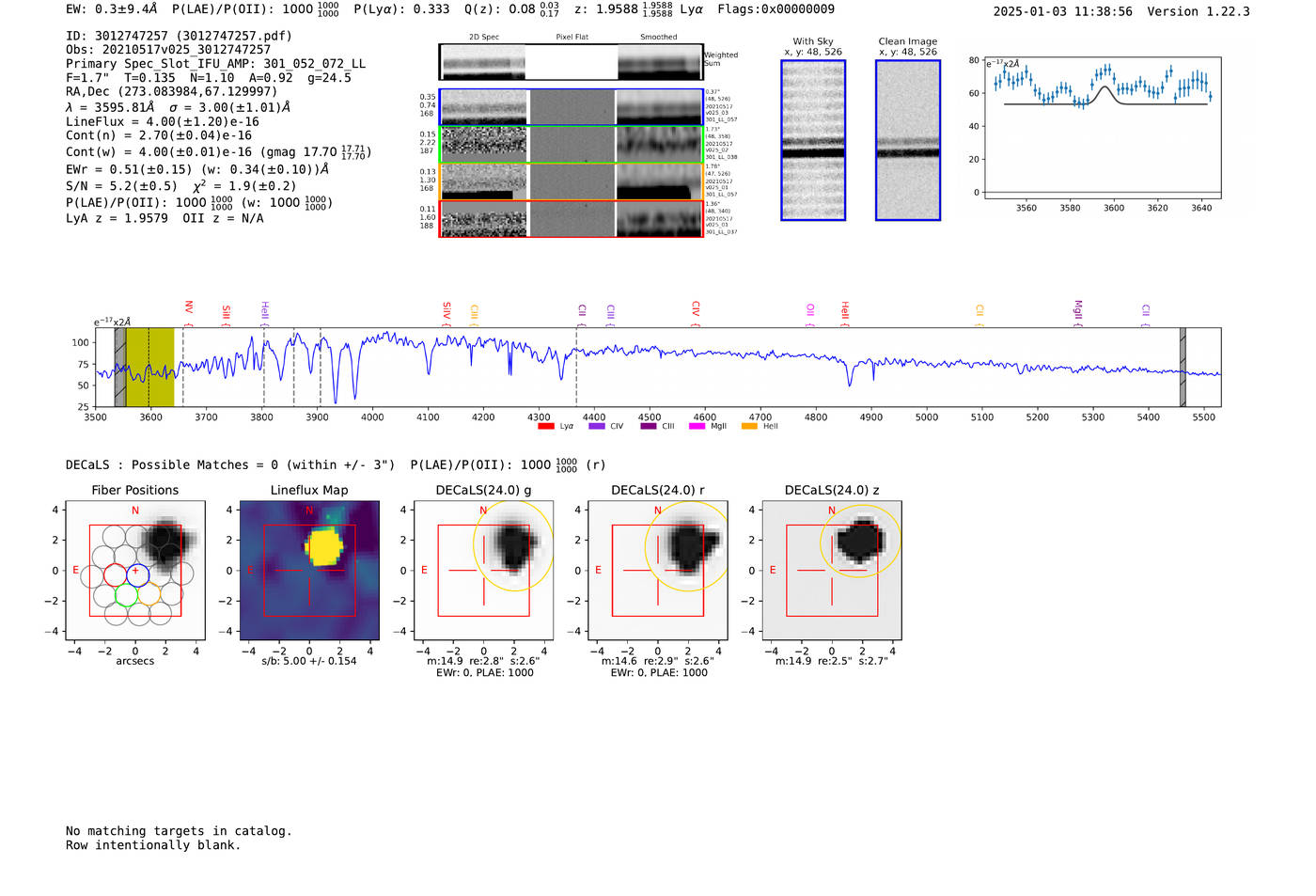Select the blue-outlined 2D spectrum row
This screenshot has width=1316, height=896.
[572, 107]
